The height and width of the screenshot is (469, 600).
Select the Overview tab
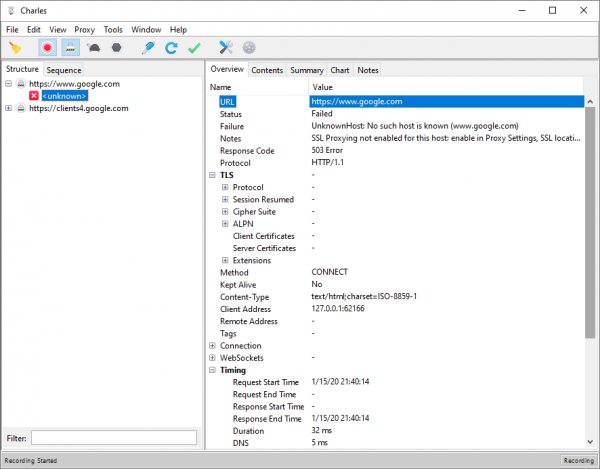tap(227, 69)
